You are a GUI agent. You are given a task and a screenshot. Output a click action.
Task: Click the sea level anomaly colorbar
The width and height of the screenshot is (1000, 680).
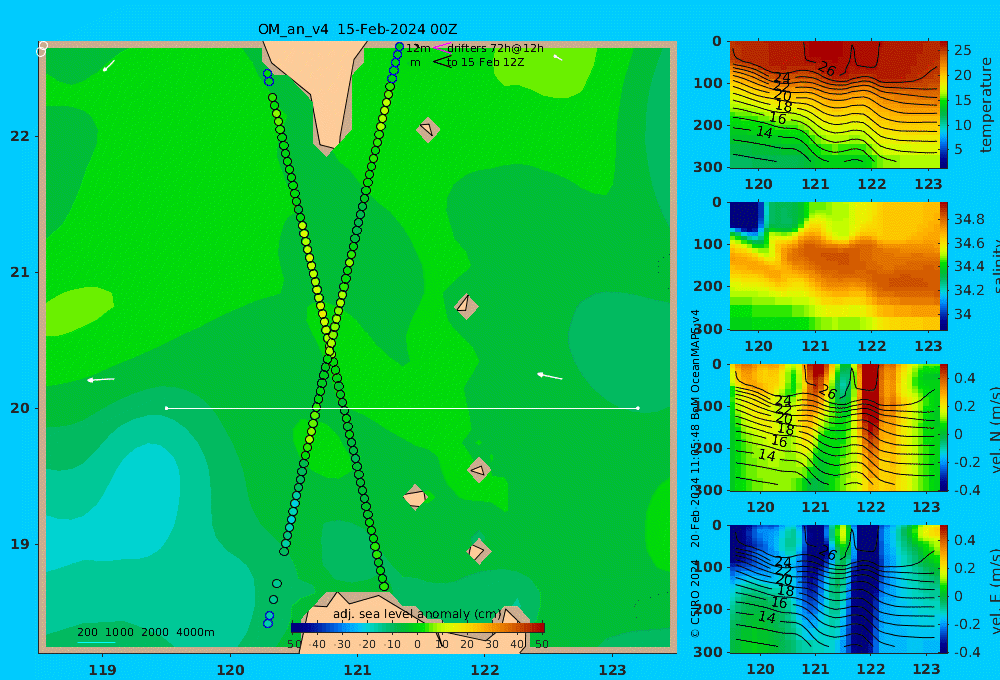coord(418,628)
